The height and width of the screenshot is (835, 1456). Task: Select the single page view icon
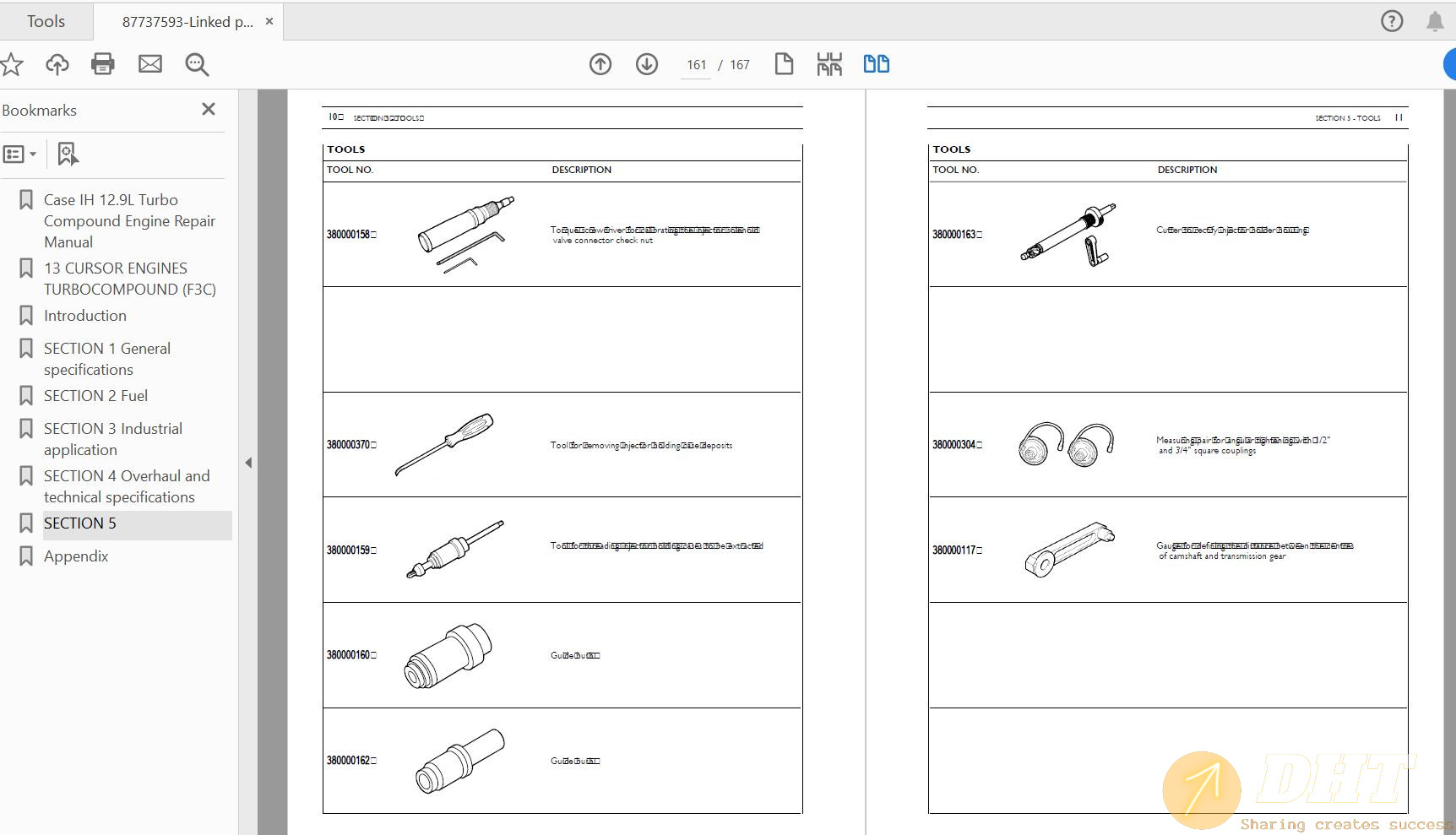[784, 64]
